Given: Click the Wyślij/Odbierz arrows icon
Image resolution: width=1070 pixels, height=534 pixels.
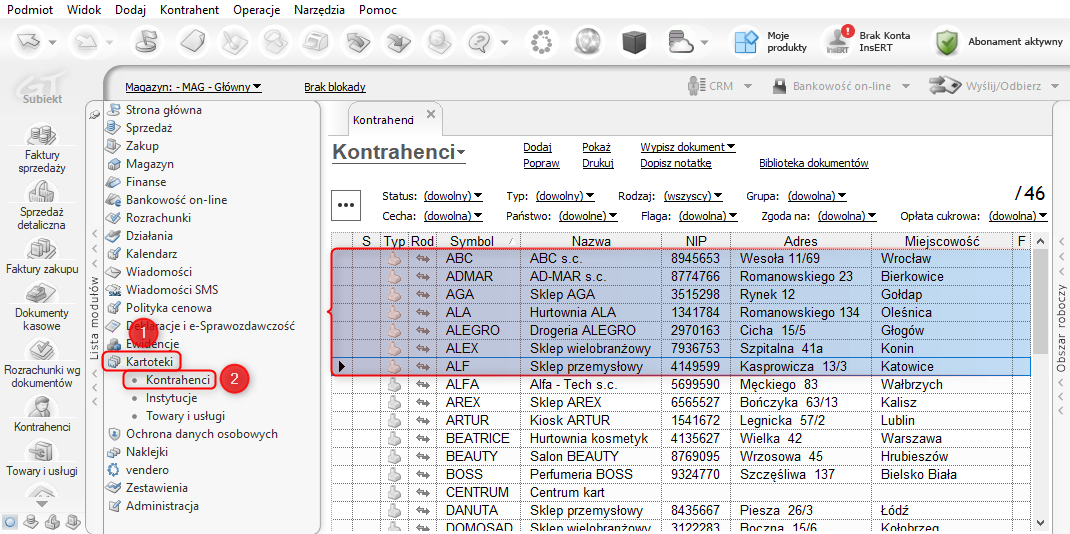Looking at the screenshot, I should pos(944,87).
